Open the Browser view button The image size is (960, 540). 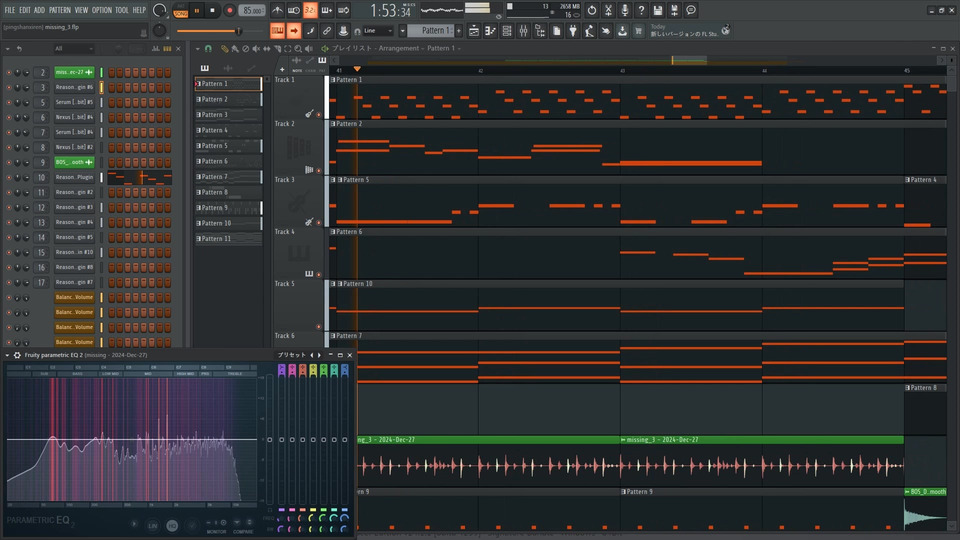pyautogui.click(x=540, y=31)
